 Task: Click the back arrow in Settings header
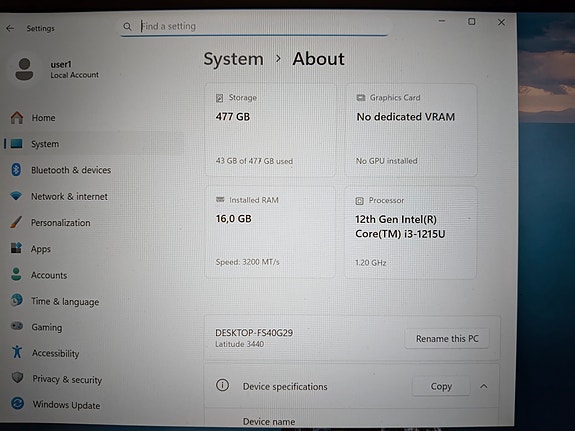coord(10,28)
